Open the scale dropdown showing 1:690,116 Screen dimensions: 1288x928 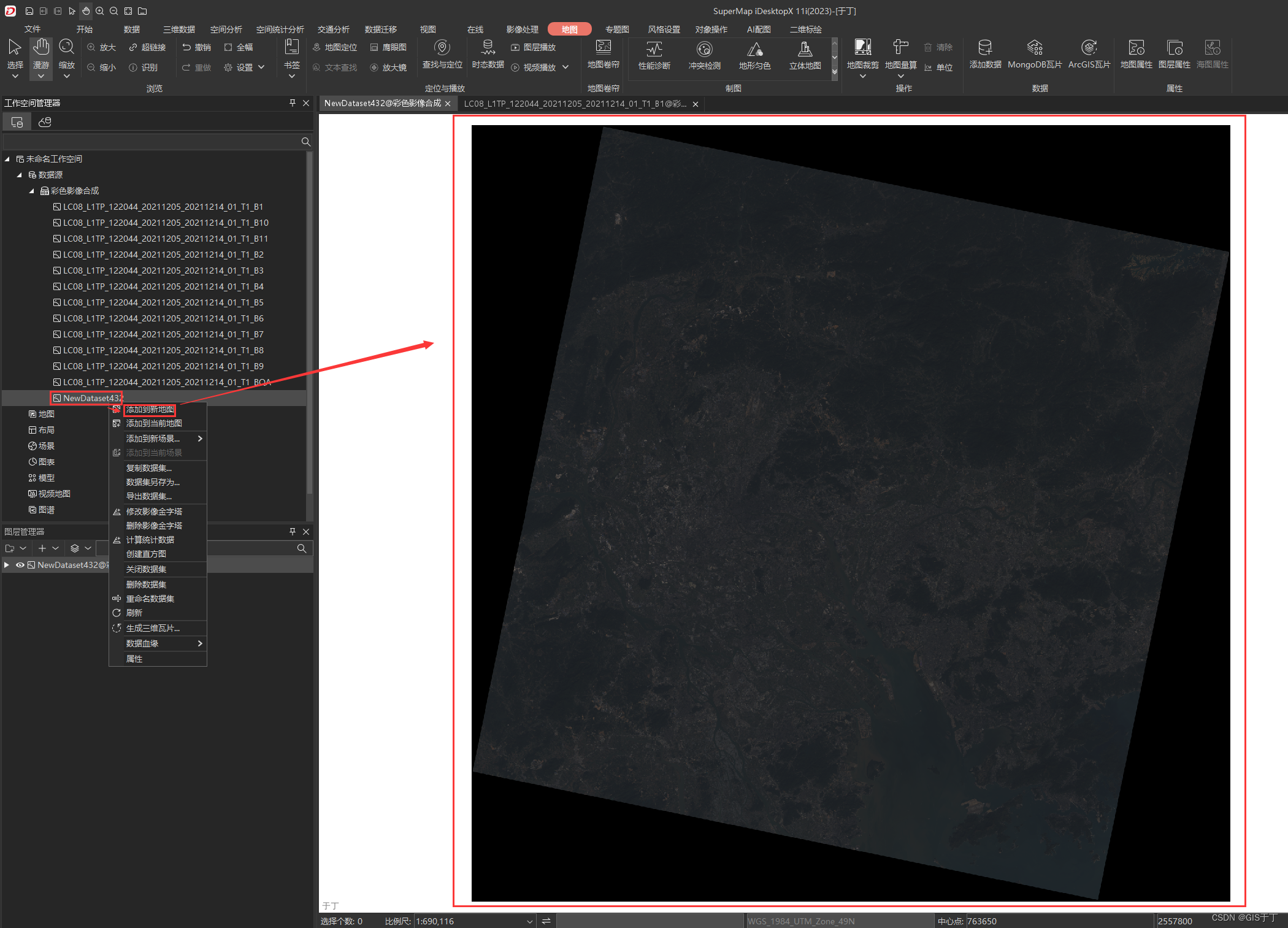[x=530, y=921]
